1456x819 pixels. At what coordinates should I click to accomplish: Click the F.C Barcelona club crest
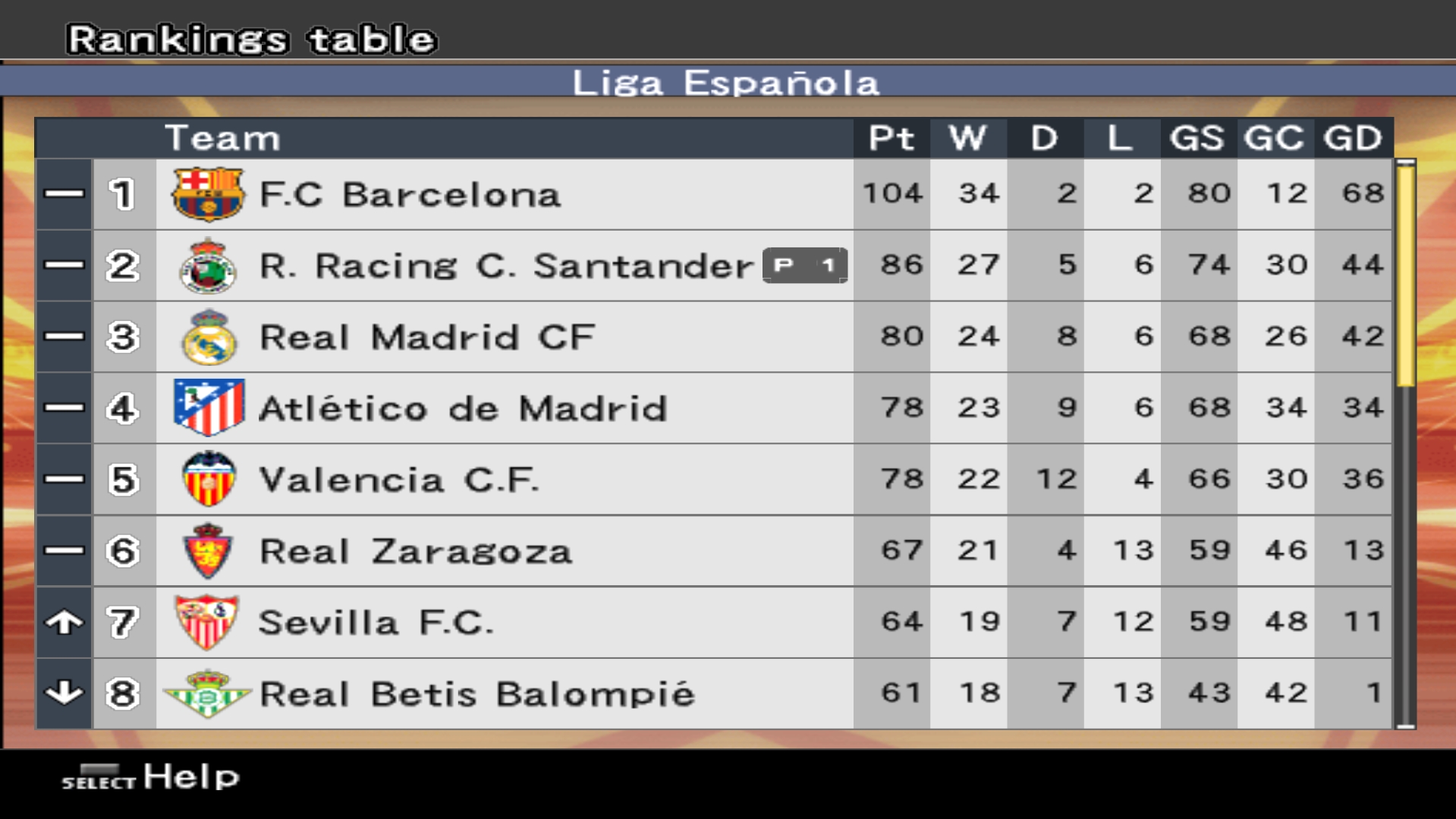(207, 194)
